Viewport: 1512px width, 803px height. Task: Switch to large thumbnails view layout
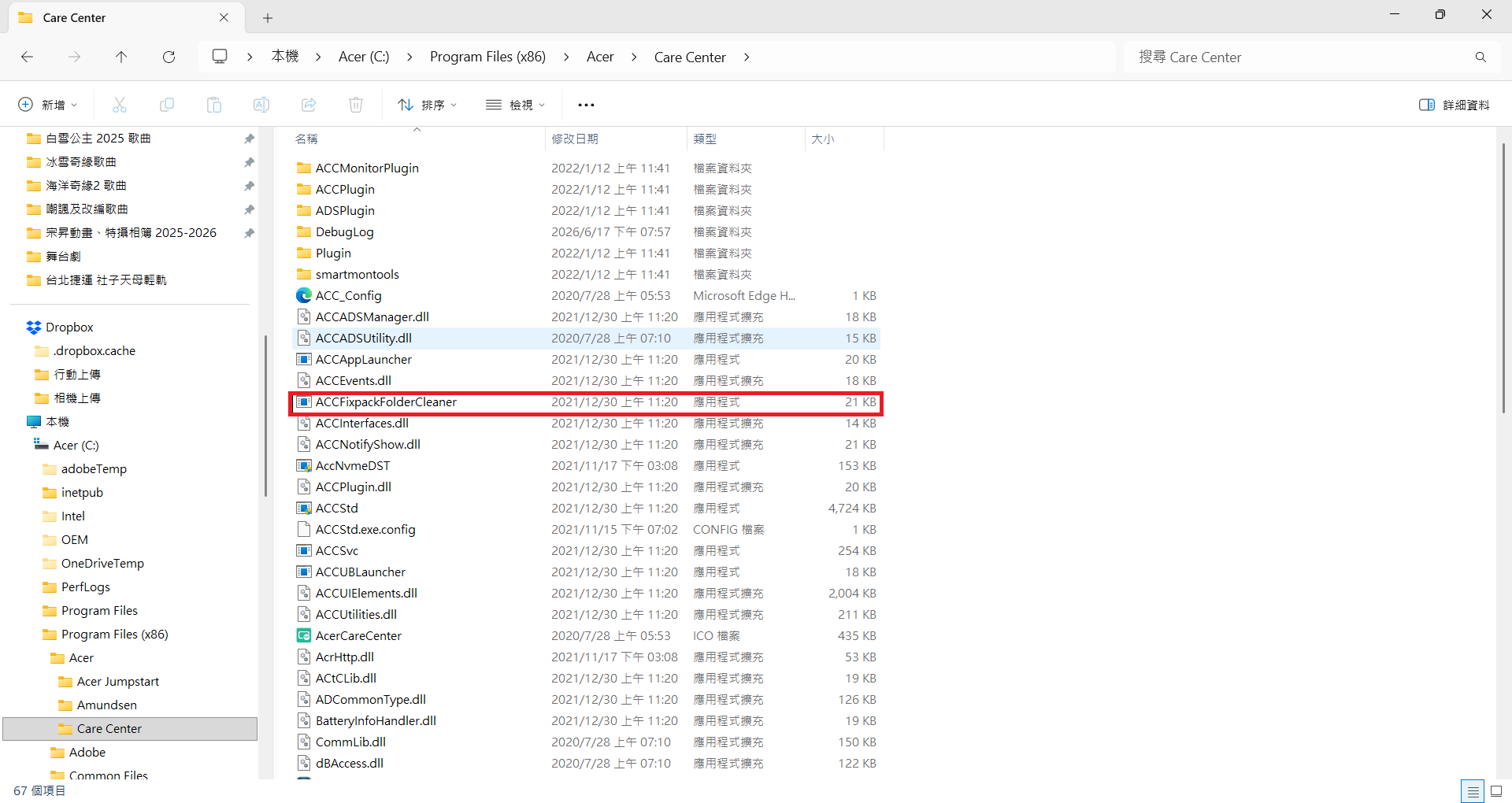point(1496,791)
